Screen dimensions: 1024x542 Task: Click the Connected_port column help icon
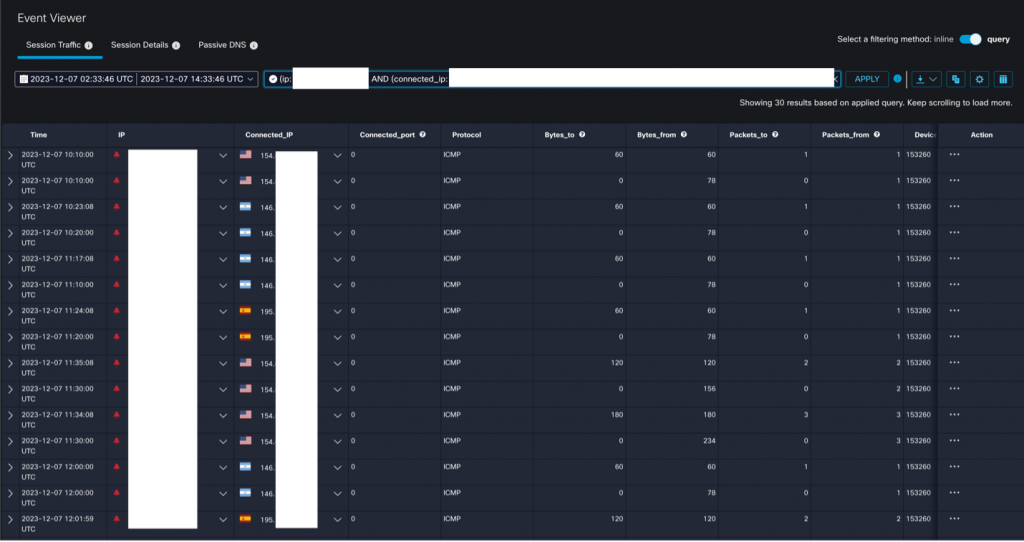(422, 134)
